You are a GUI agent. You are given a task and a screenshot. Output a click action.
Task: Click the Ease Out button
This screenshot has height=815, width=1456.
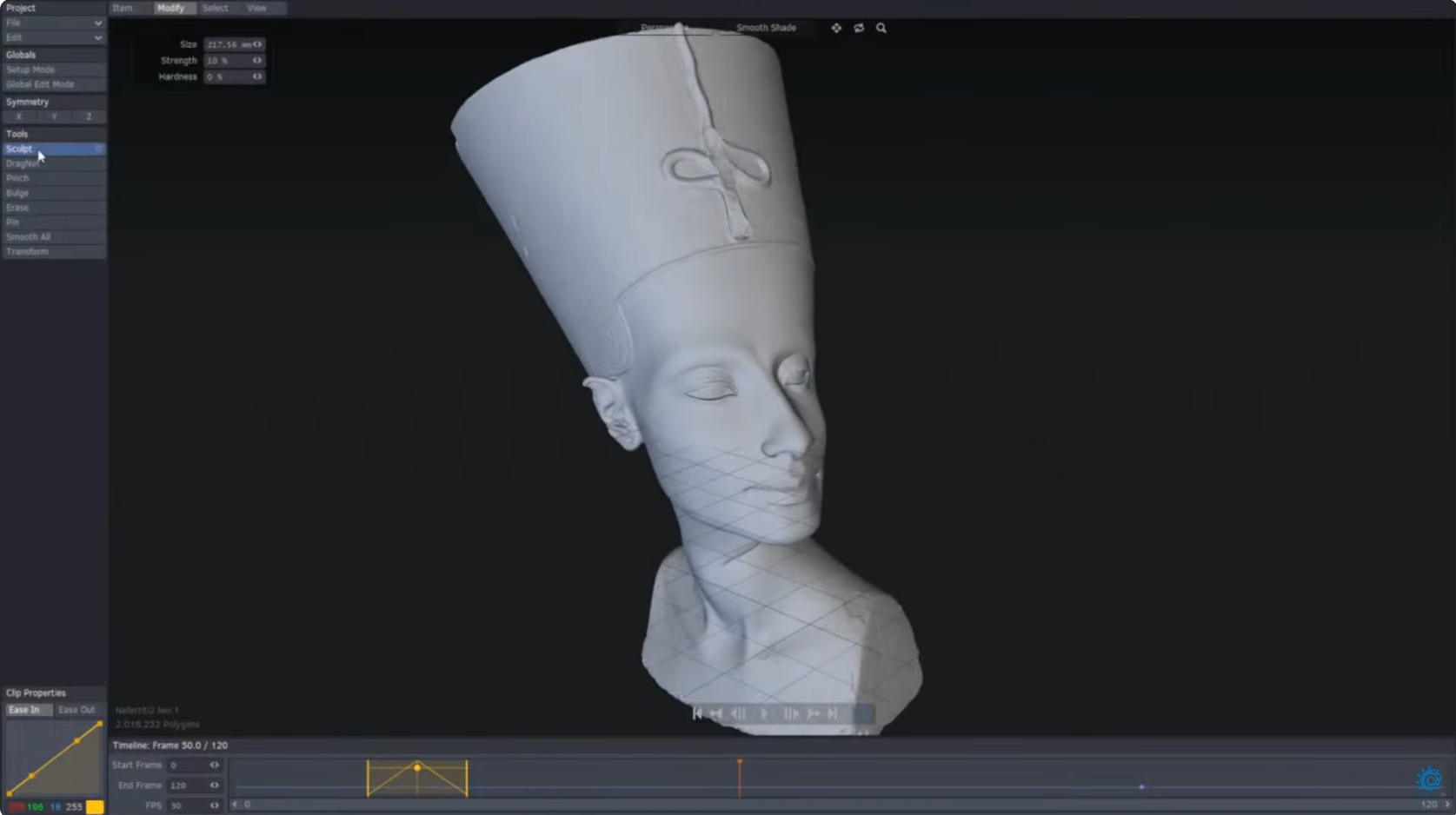(76, 710)
